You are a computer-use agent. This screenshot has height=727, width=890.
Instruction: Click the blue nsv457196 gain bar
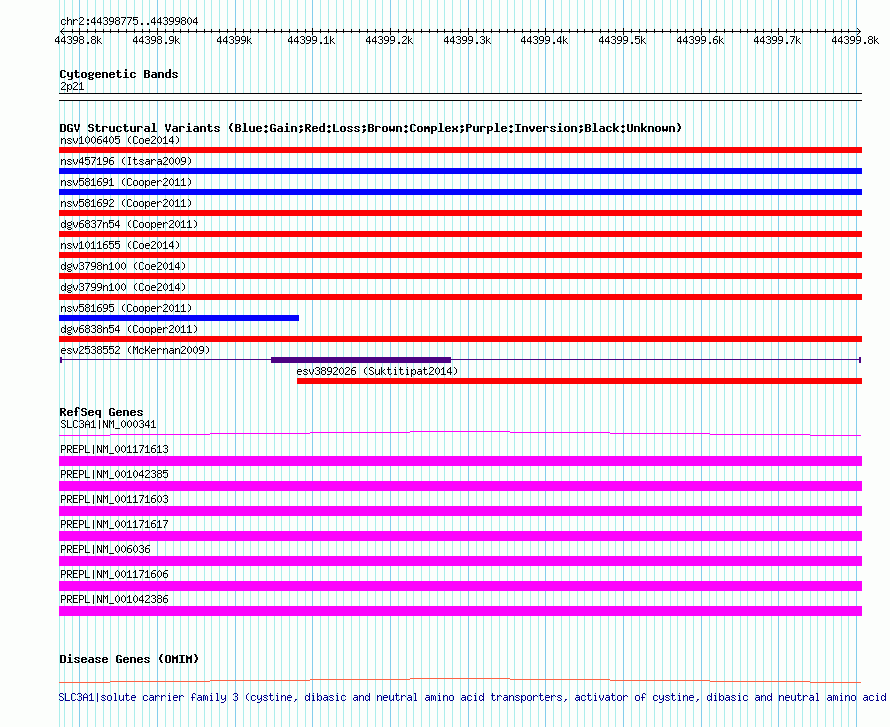tap(460, 171)
